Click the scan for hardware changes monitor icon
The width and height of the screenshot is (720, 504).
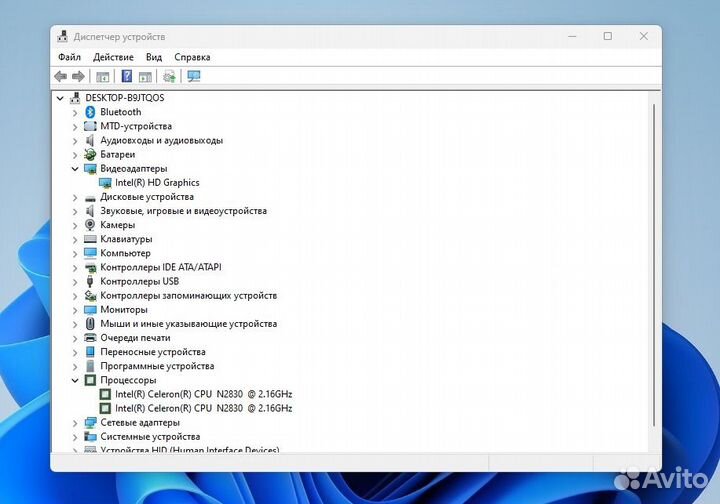tap(194, 76)
